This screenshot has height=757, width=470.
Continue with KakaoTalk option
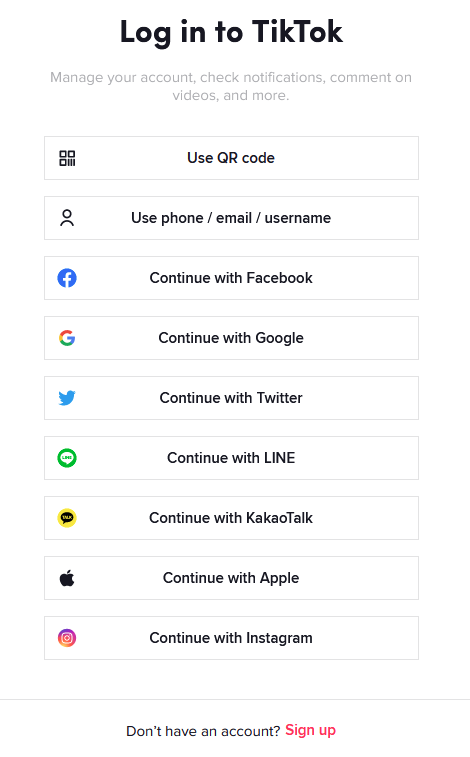click(x=231, y=518)
